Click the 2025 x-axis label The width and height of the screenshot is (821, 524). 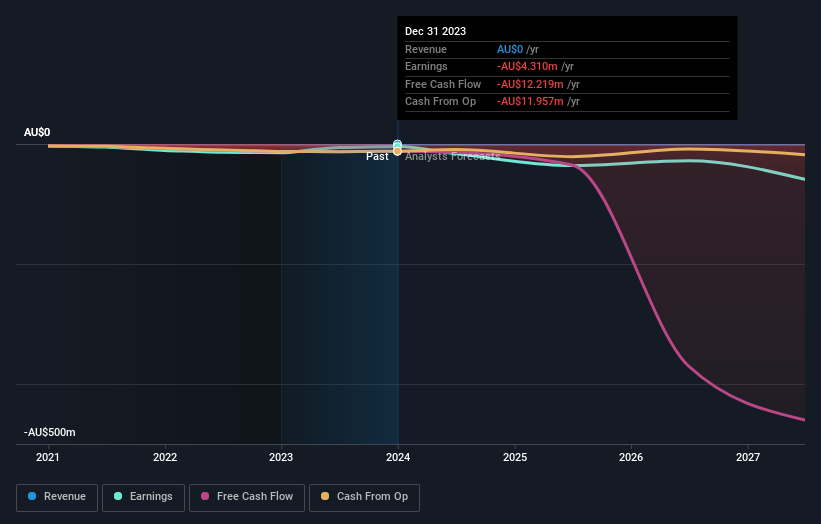515,457
